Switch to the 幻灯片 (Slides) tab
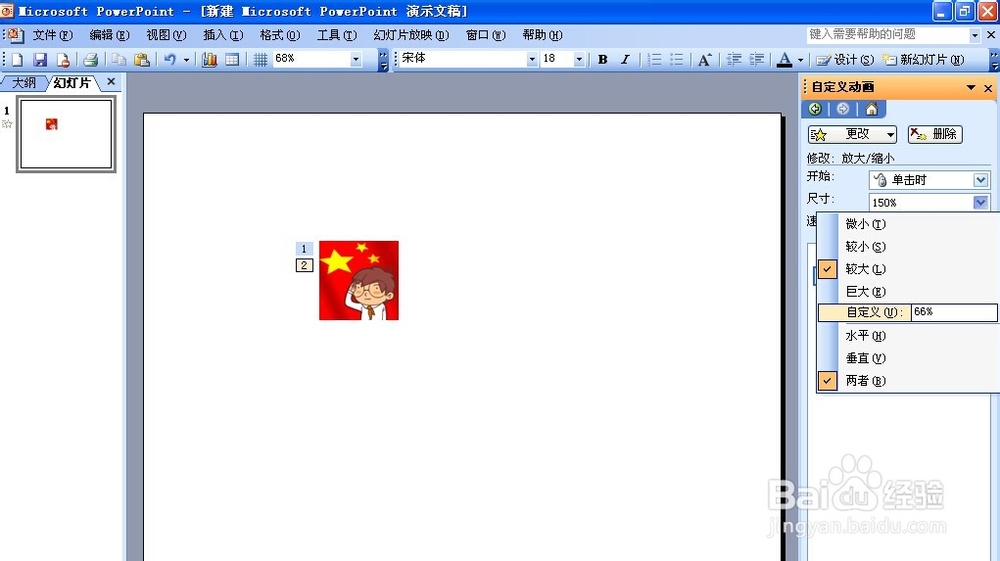1000x561 pixels. click(73, 83)
